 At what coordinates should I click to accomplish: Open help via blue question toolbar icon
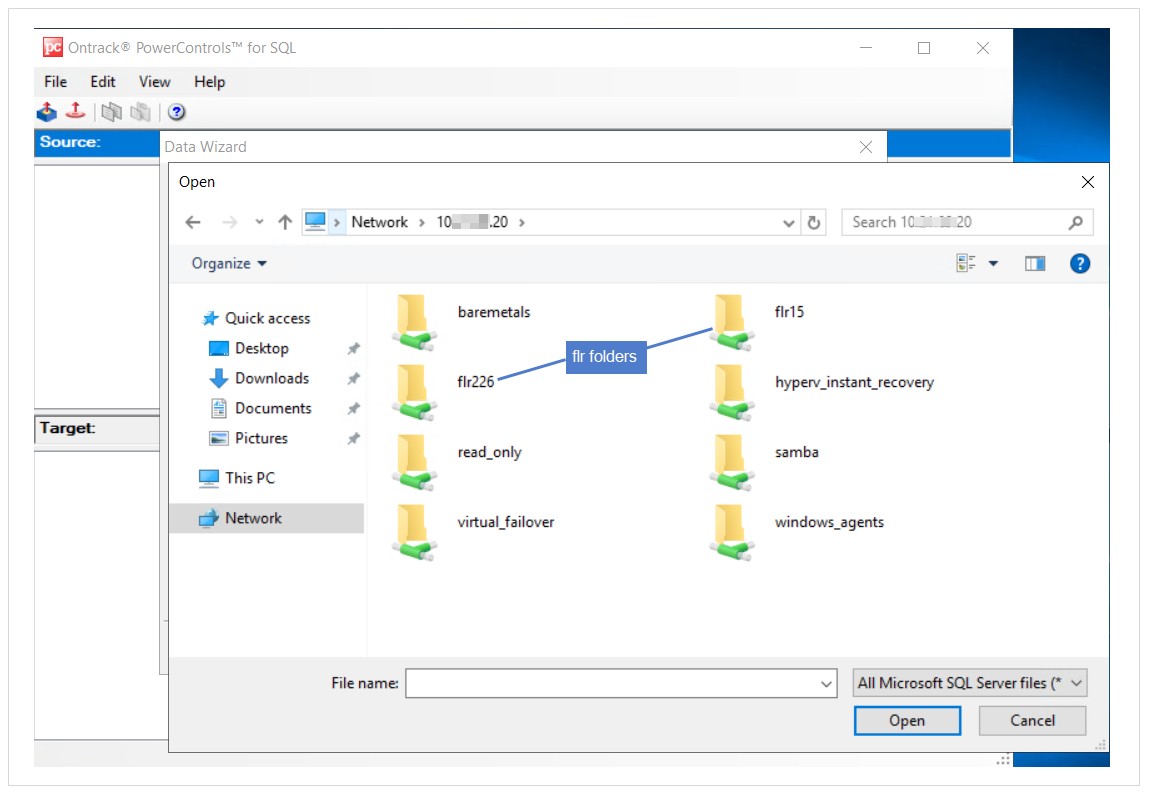(176, 112)
